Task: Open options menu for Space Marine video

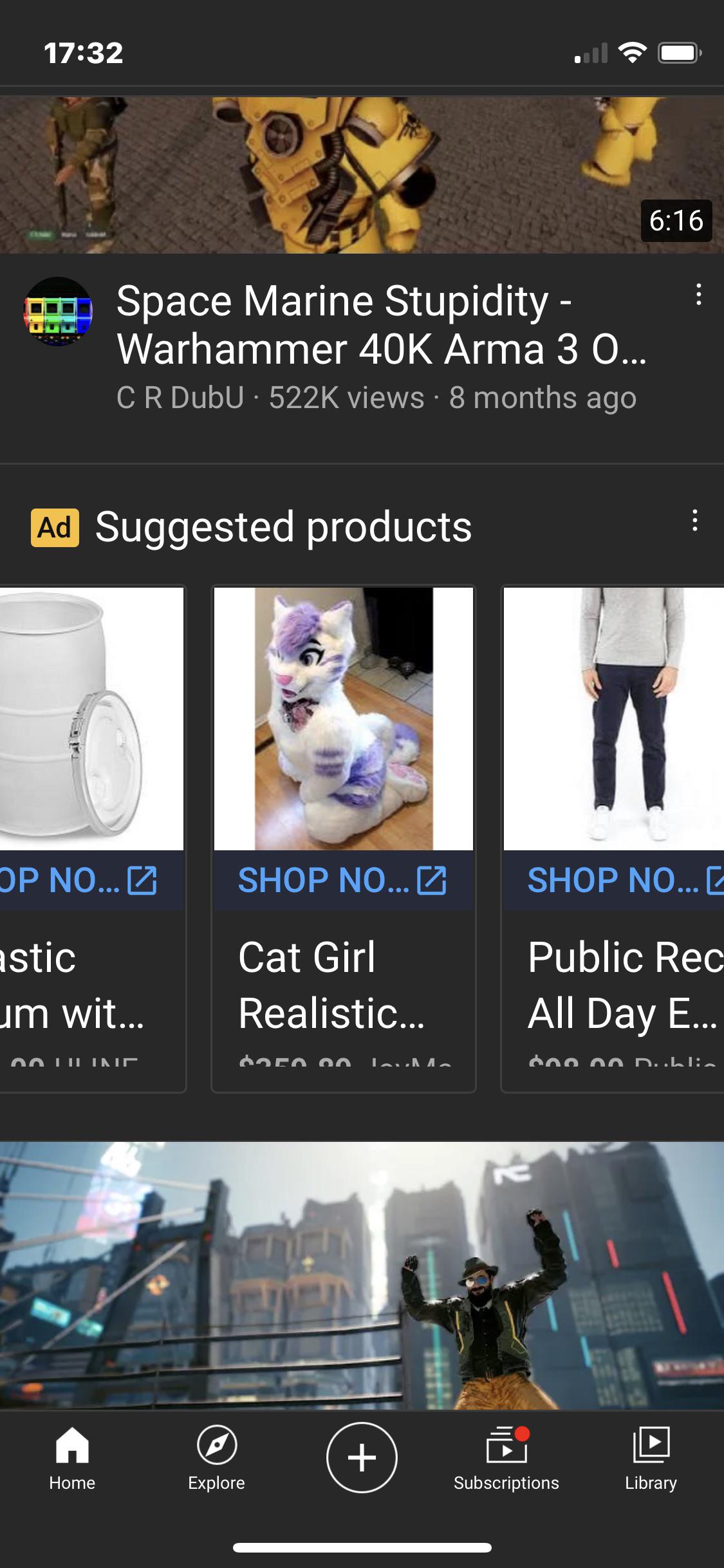Action: coord(698,295)
